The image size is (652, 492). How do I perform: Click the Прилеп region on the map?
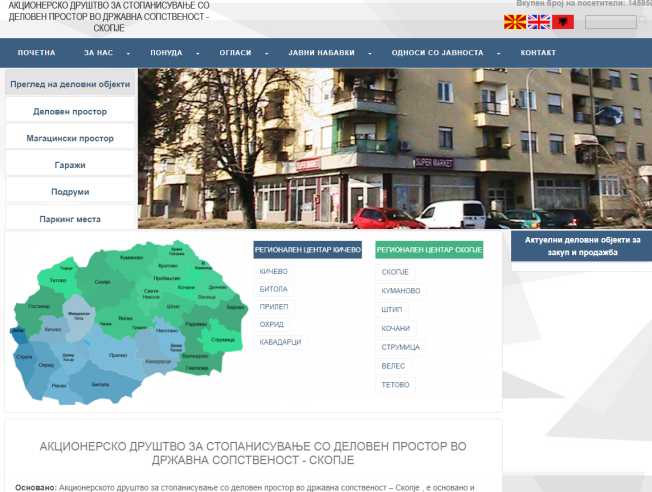[118, 355]
